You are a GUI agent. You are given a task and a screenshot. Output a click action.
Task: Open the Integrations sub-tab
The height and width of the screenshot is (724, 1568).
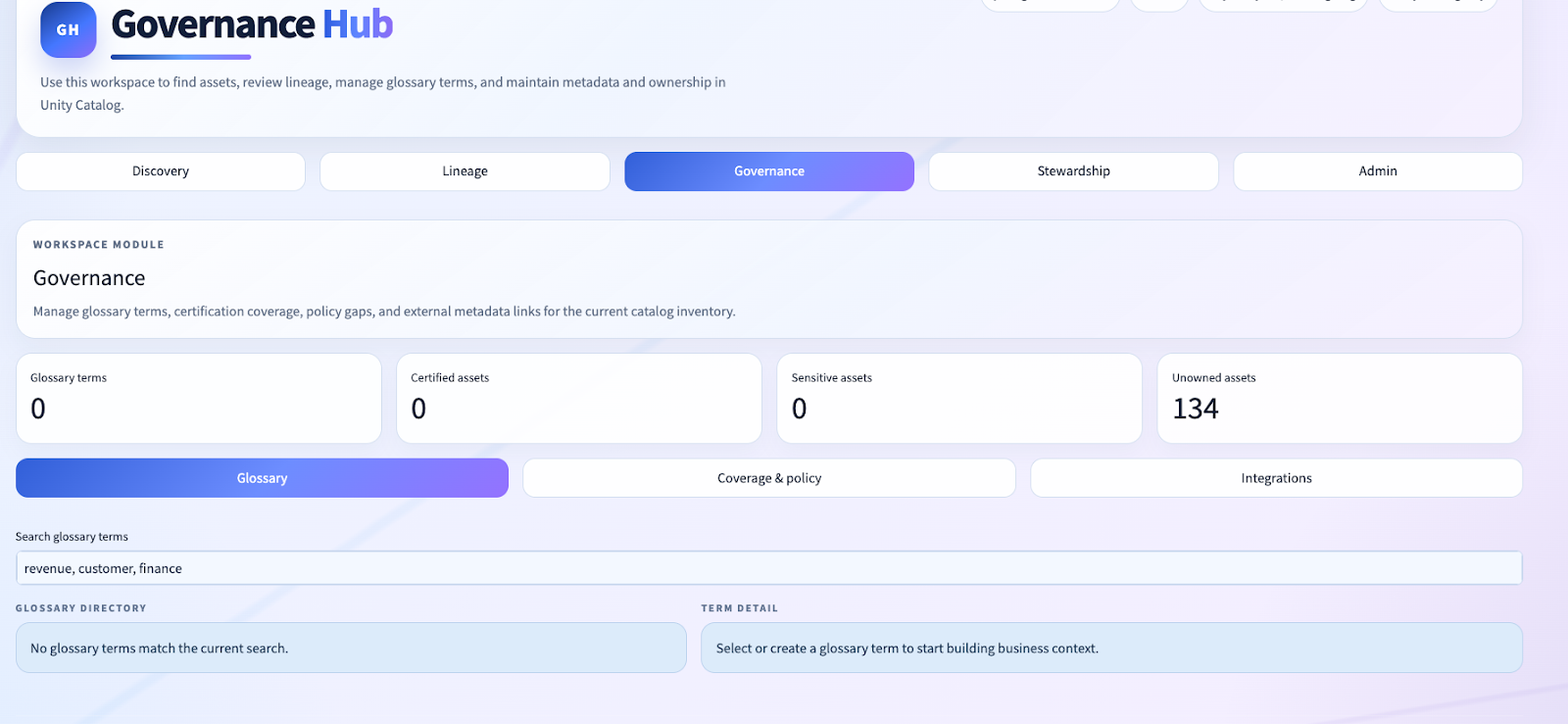click(1276, 478)
